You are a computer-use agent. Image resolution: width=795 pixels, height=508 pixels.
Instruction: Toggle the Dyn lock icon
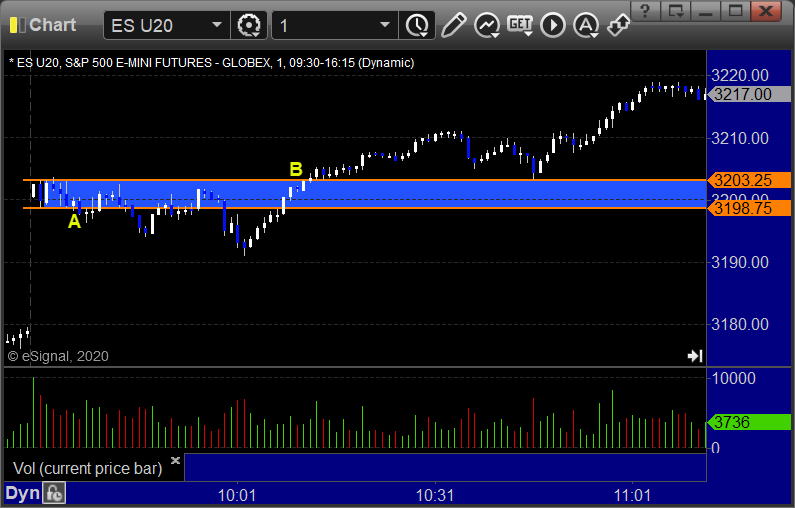point(54,493)
